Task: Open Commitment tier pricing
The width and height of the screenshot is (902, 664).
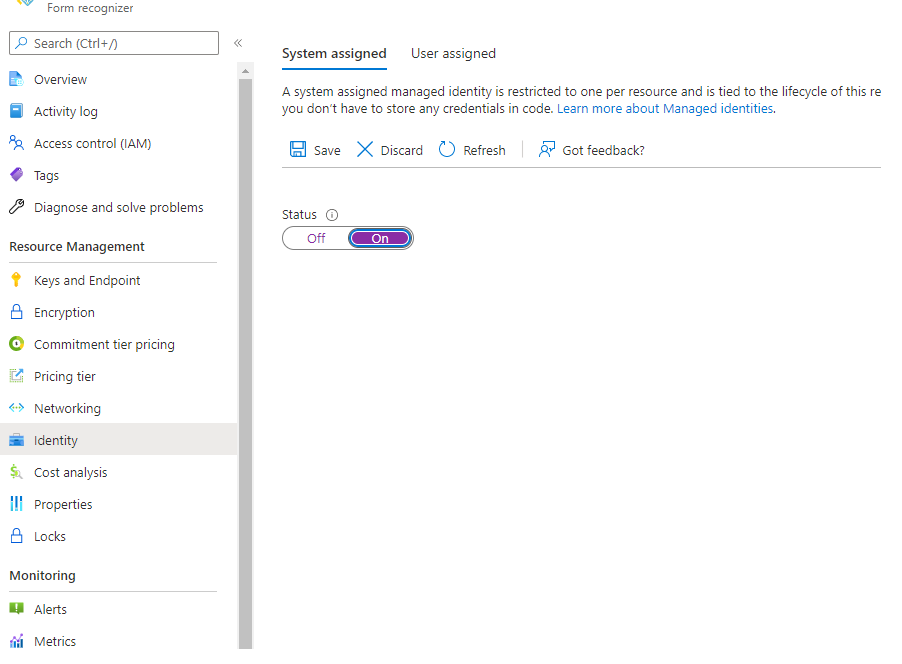Action: (x=103, y=344)
